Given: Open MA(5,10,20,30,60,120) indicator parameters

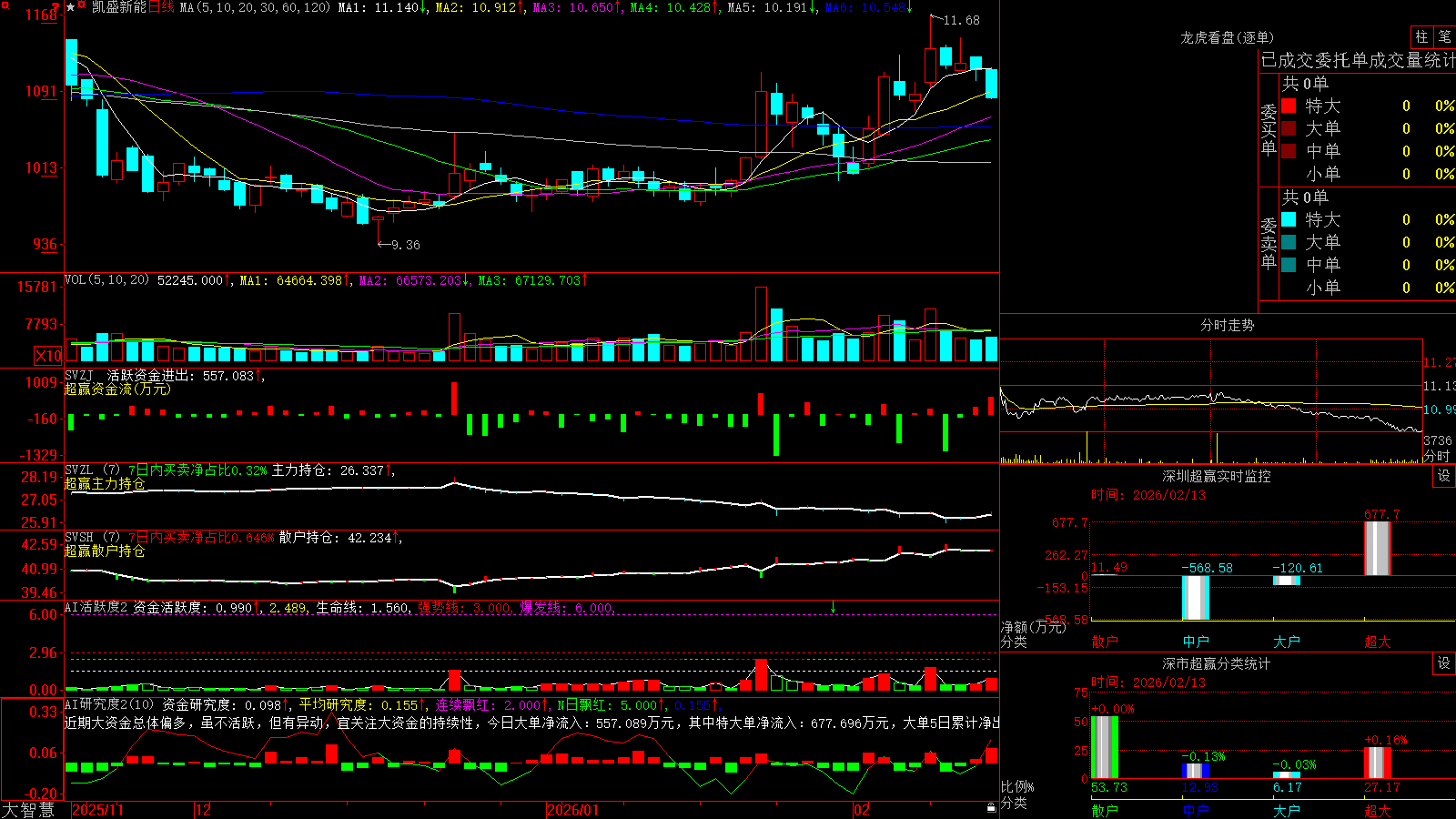Looking at the screenshot, I should (255, 7).
